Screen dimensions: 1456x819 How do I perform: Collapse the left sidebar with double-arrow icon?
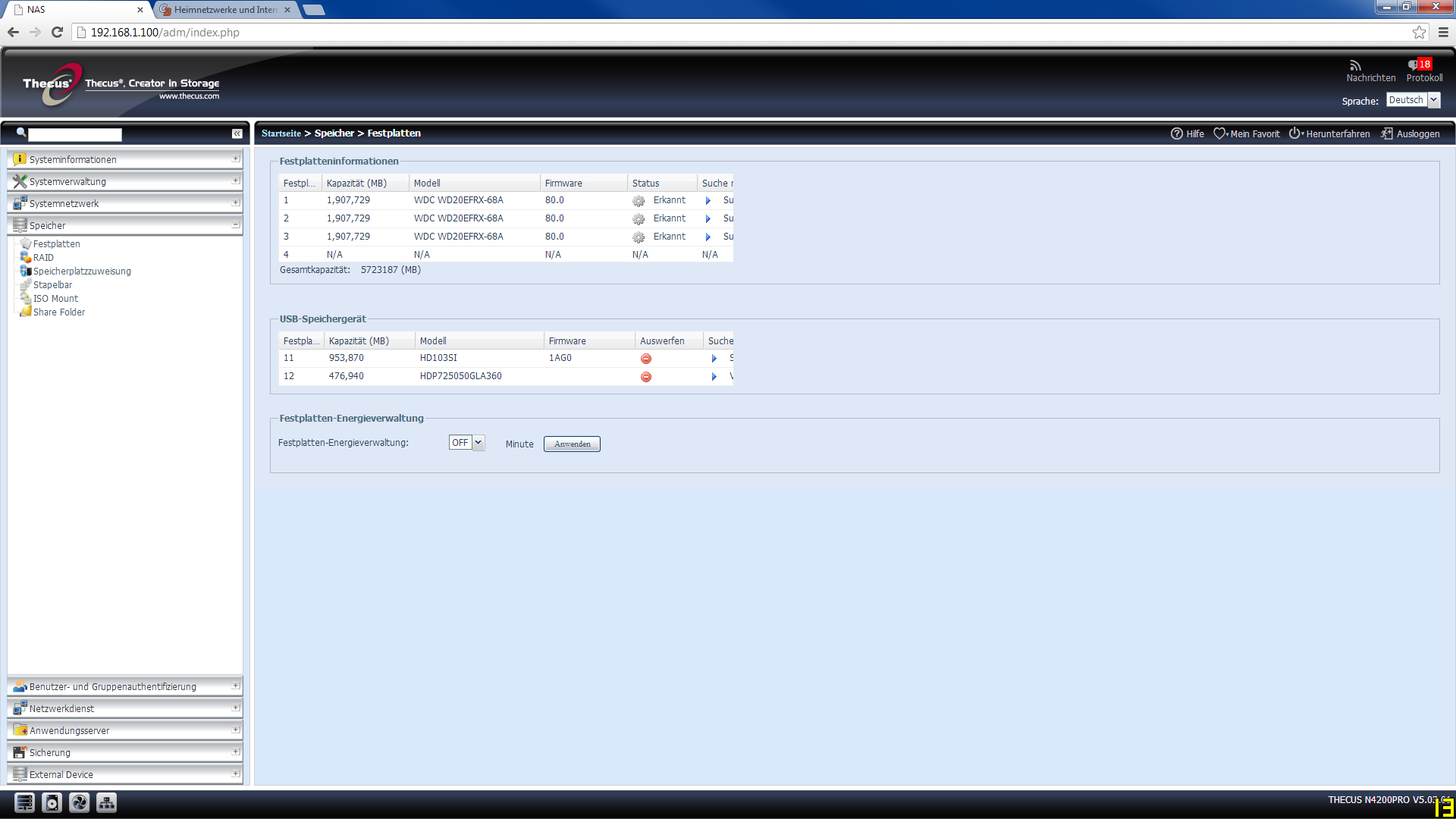coord(237,133)
